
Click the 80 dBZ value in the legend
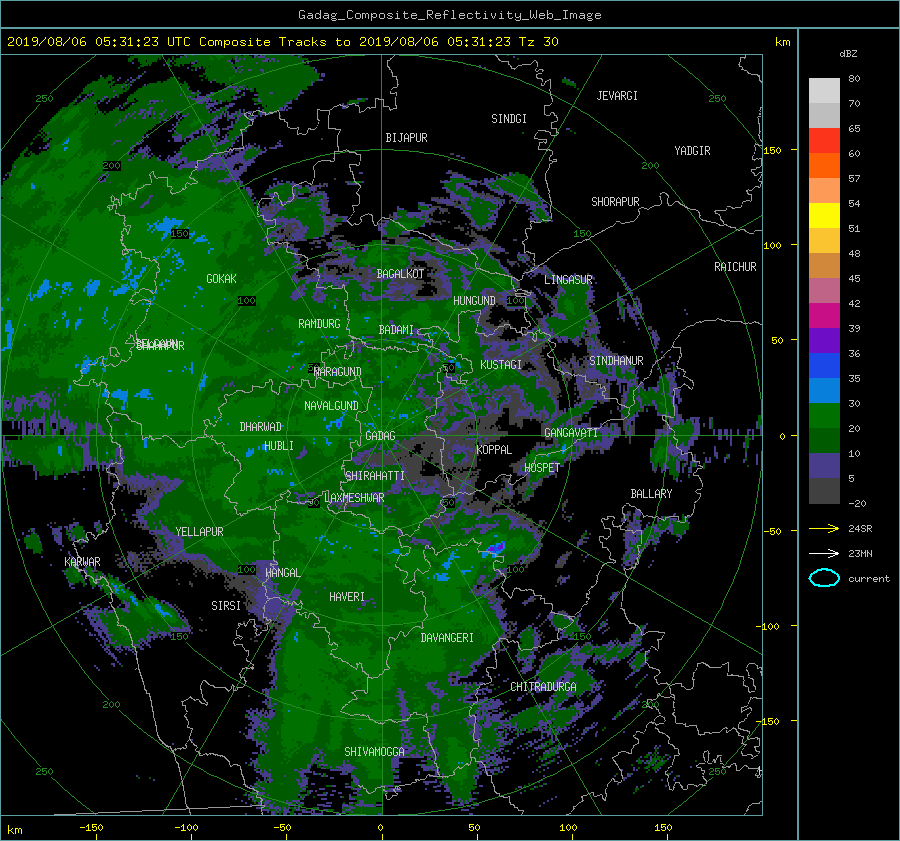point(854,79)
